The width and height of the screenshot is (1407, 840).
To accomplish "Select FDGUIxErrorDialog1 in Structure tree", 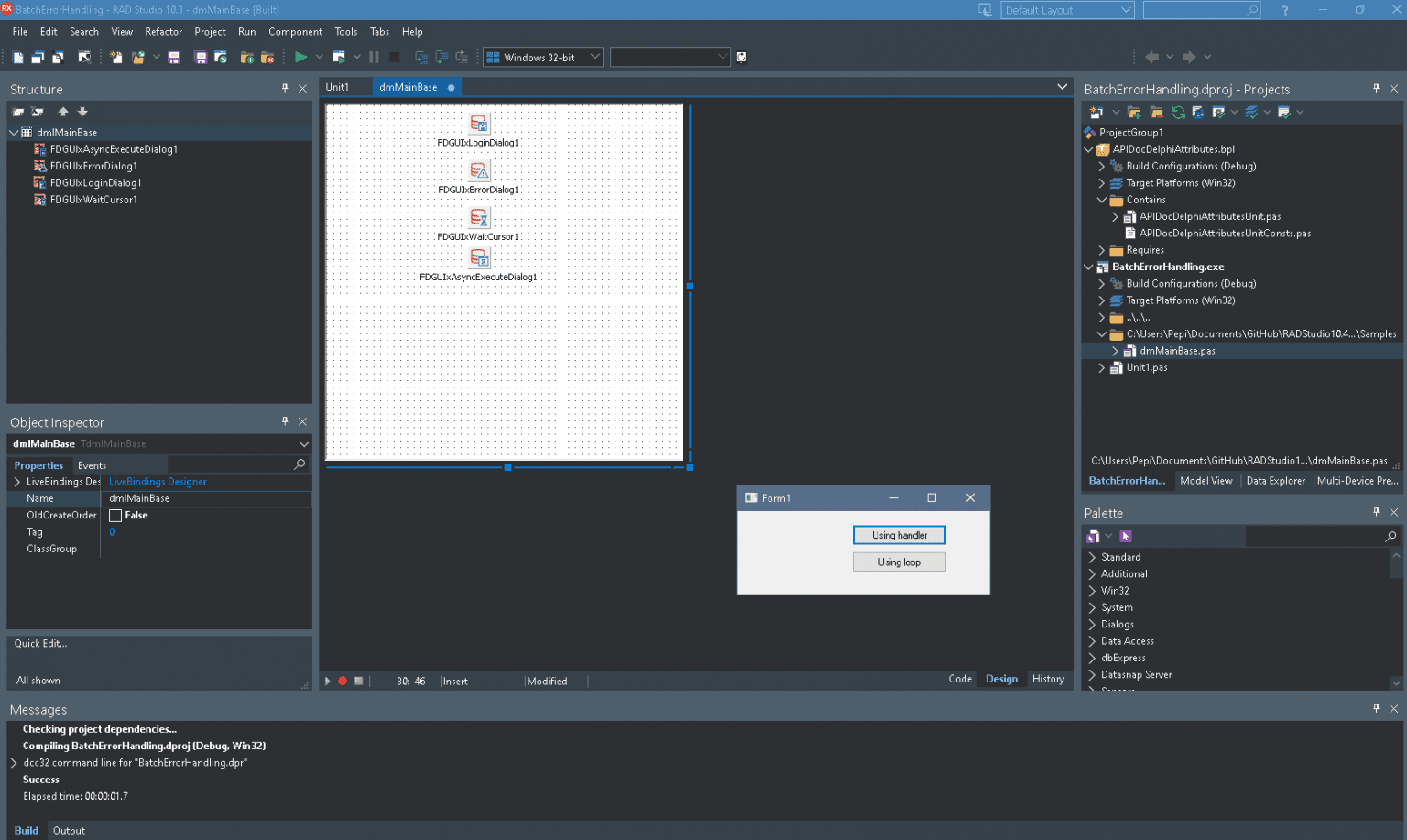I will pos(93,166).
